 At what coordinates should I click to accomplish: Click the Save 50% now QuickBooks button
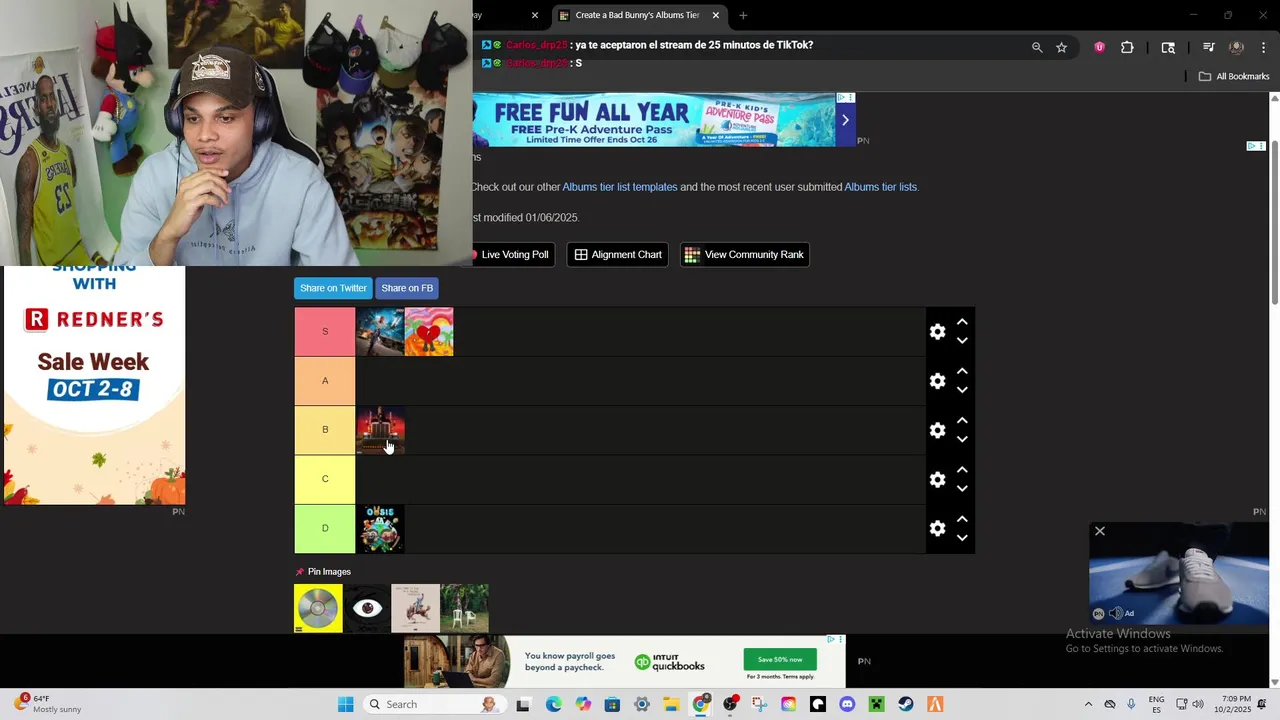click(780, 660)
